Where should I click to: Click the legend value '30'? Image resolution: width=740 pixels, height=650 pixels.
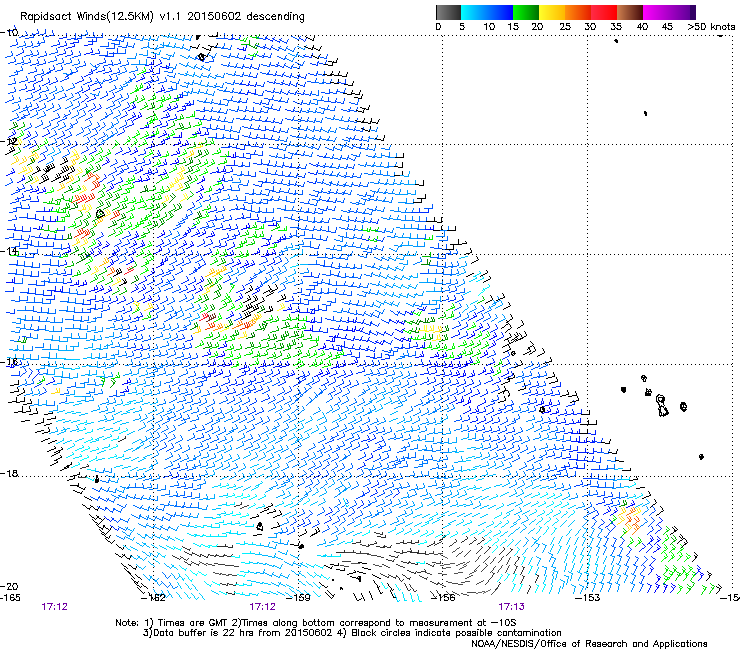click(590, 27)
